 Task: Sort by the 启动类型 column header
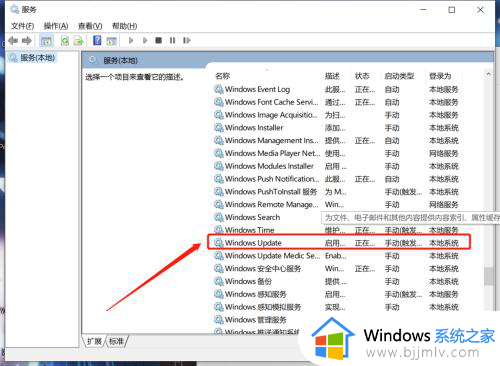pos(399,76)
